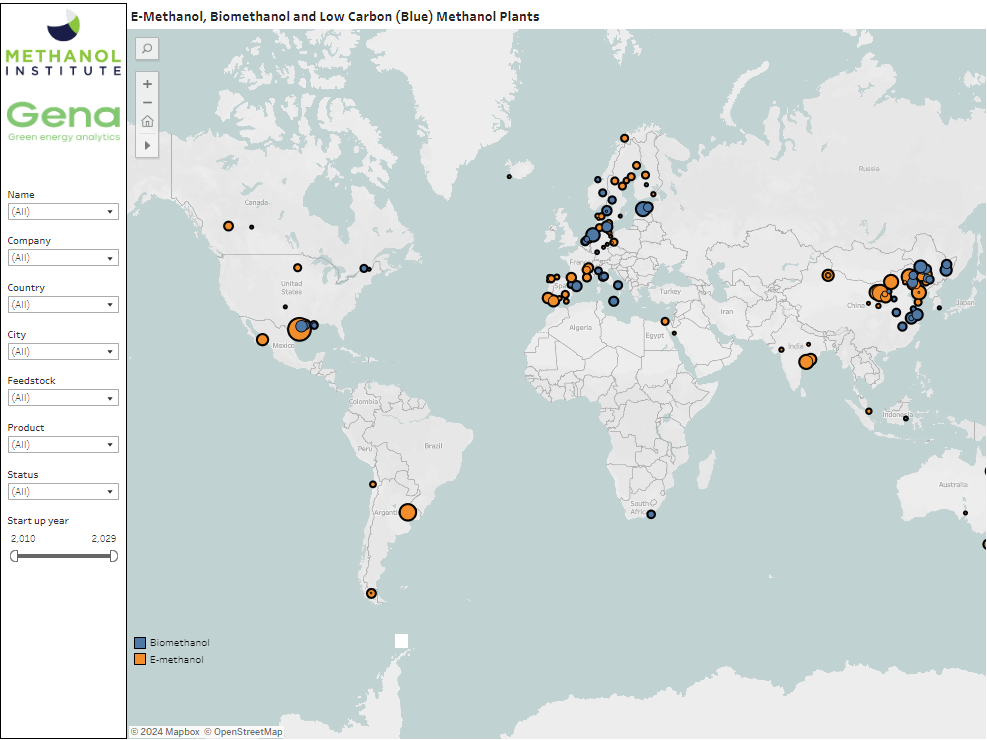Click the Gena Green energy analytics logo

(64, 121)
